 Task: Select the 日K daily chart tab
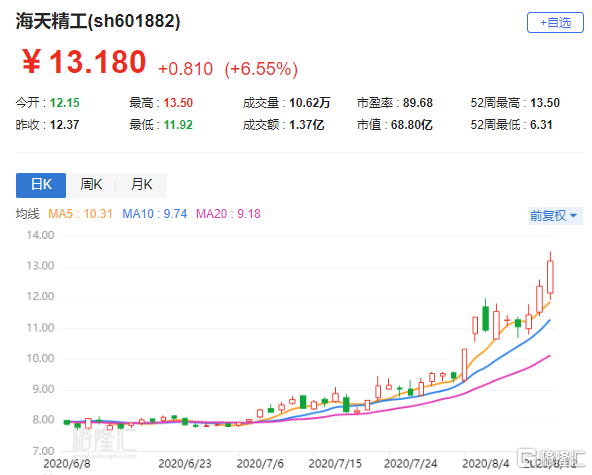click(x=41, y=185)
